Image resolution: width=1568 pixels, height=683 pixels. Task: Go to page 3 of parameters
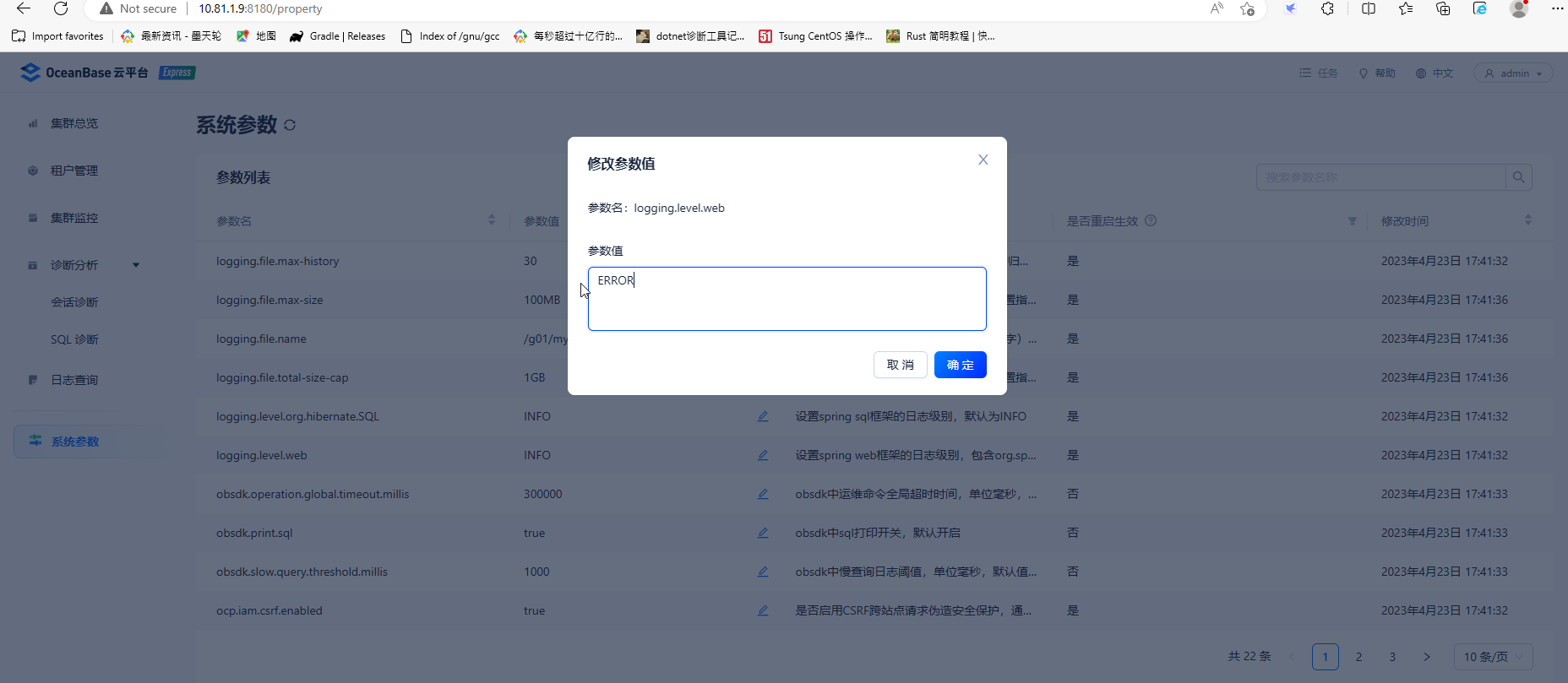pyautogui.click(x=1392, y=657)
